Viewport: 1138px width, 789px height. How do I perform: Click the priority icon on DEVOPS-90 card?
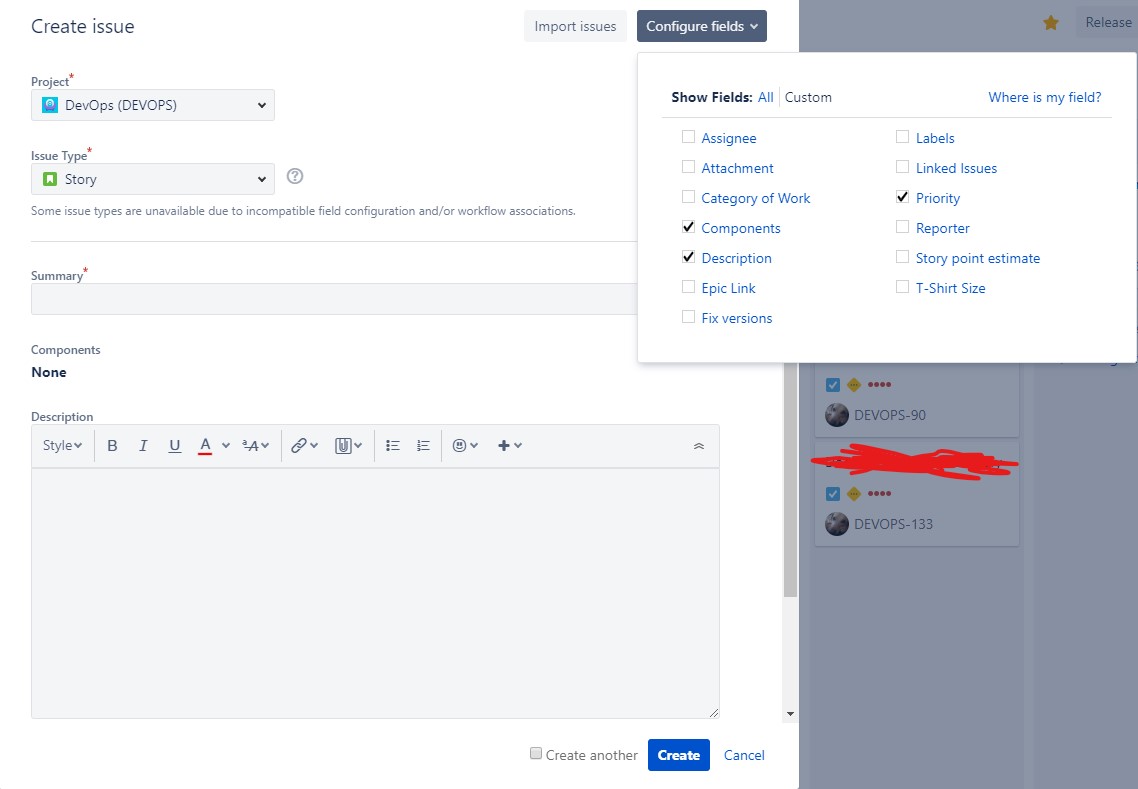[854, 385]
